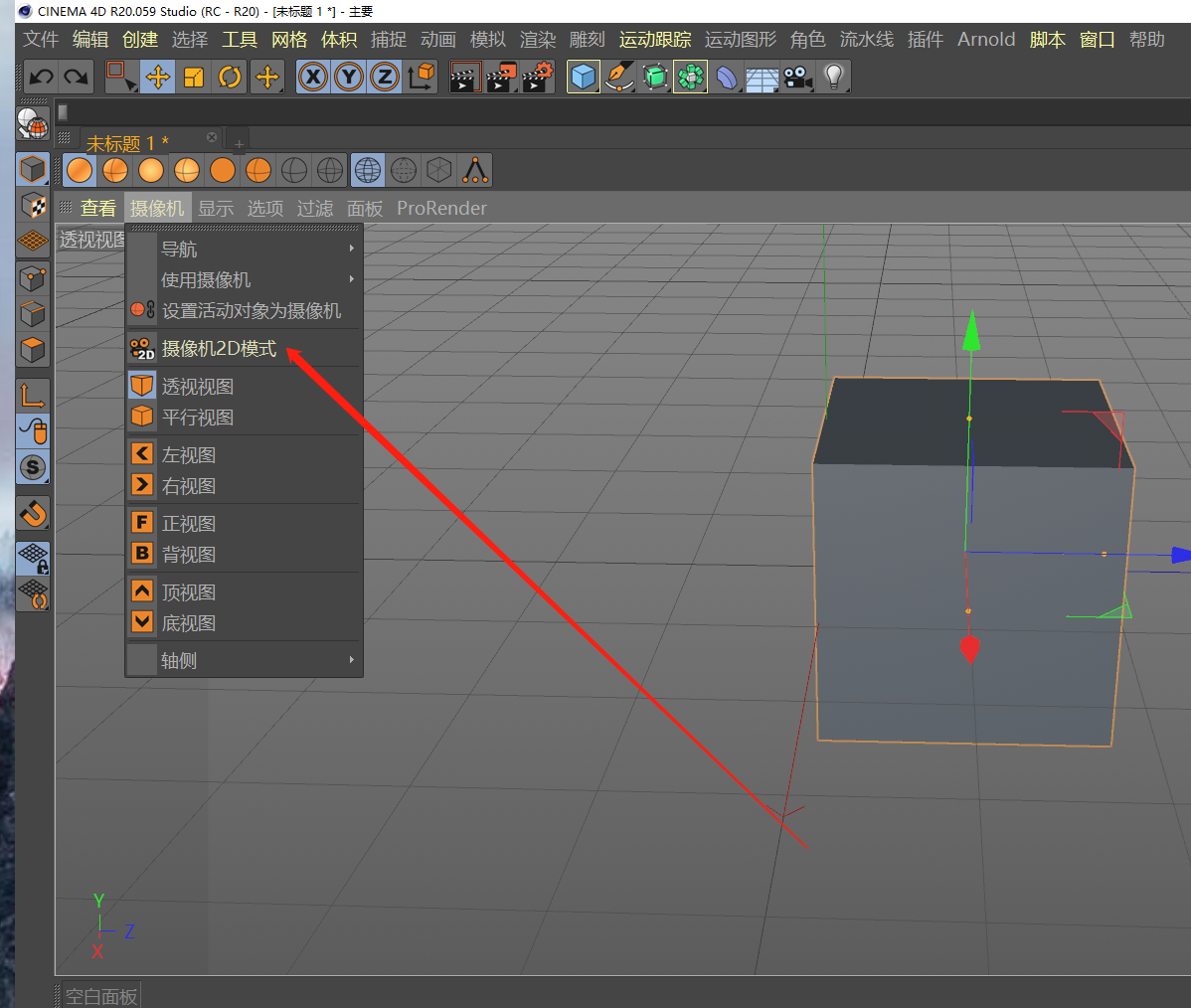Toggle the coordinate system icon
Image resolution: width=1191 pixels, height=1008 pixels.
(x=421, y=77)
